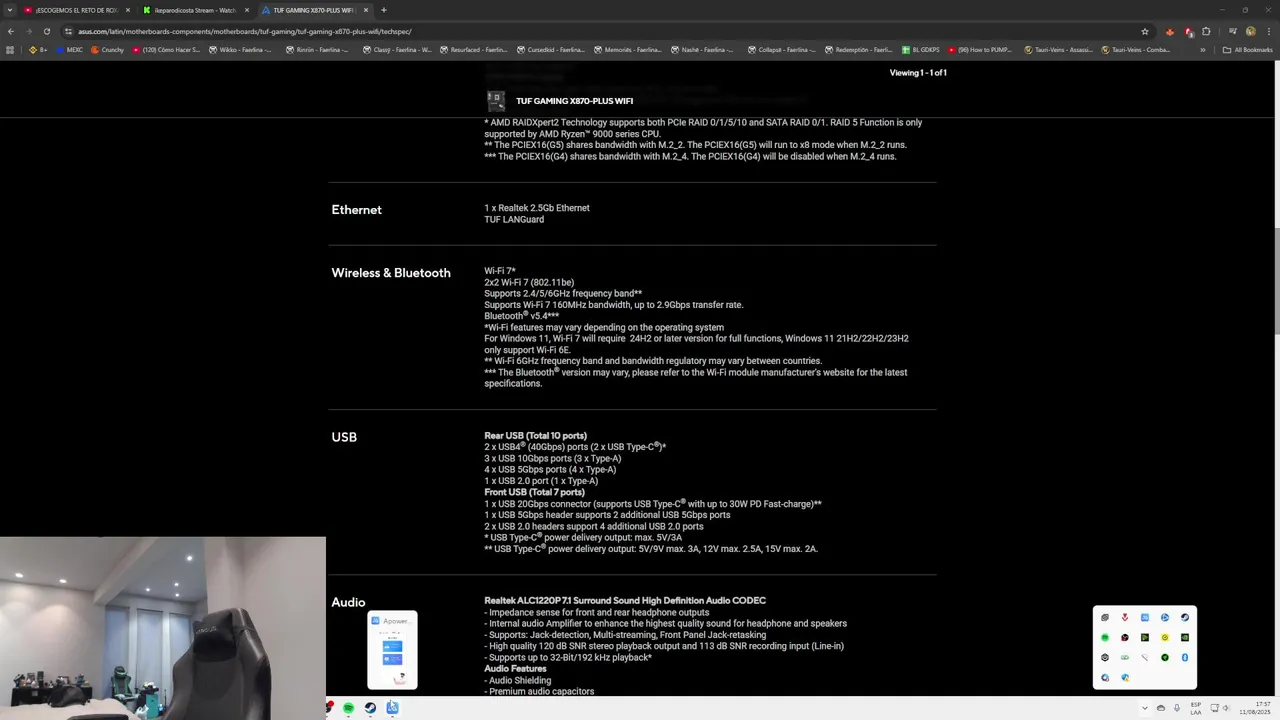
Task: Click the motherboard product thumbnail image
Action: tap(496, 101)
